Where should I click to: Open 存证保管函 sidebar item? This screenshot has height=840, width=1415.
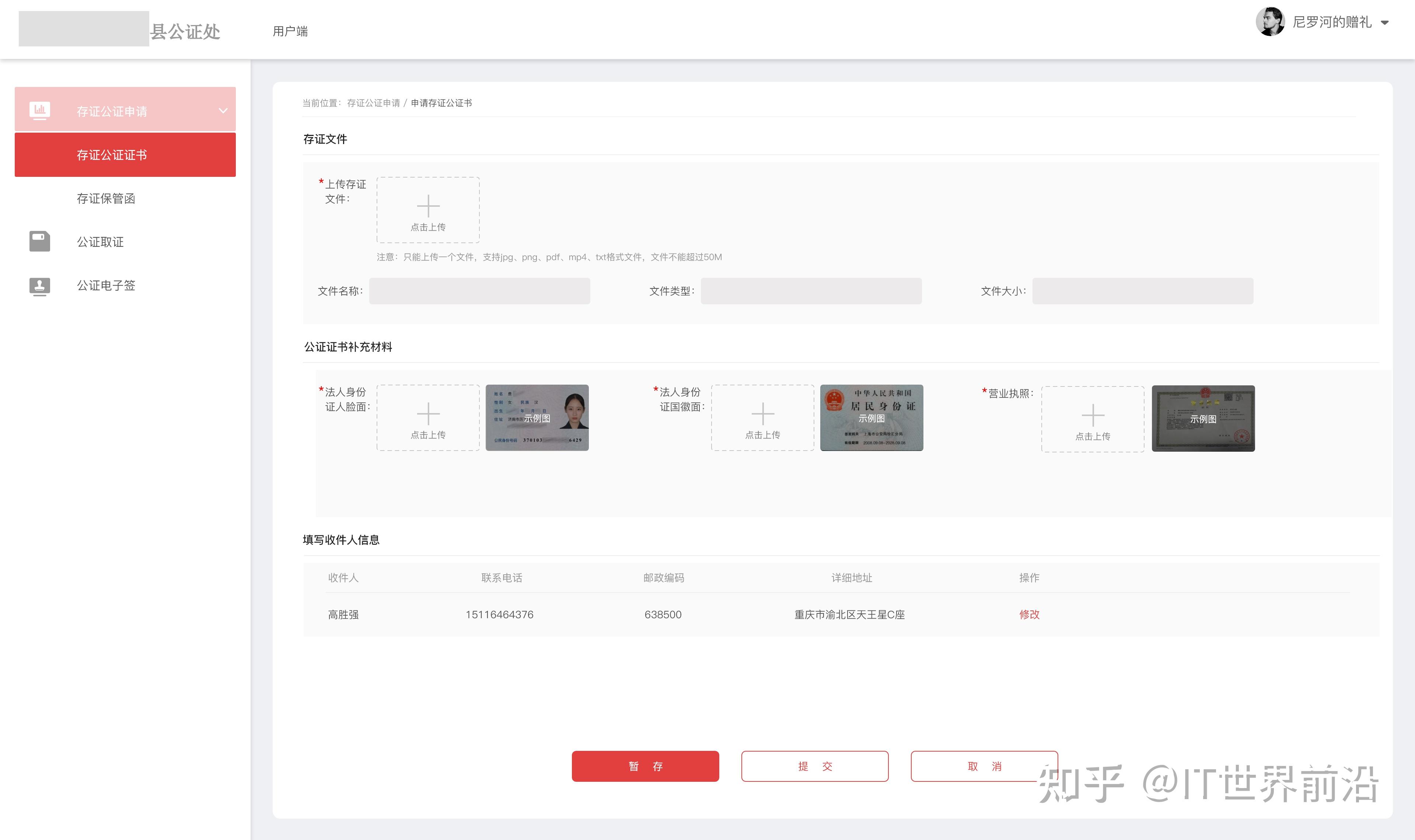tap(106, 199)
